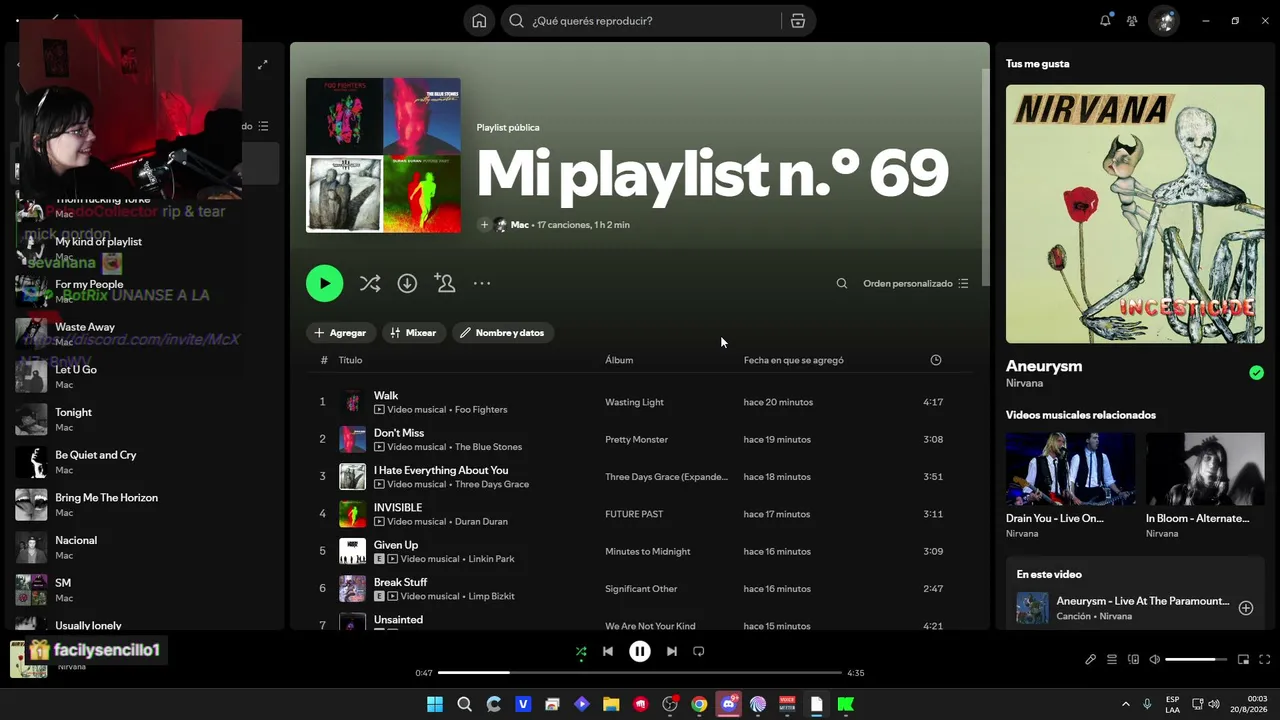
Task: Sort by Fecha en que se agregó
Action: click(794, 360)
